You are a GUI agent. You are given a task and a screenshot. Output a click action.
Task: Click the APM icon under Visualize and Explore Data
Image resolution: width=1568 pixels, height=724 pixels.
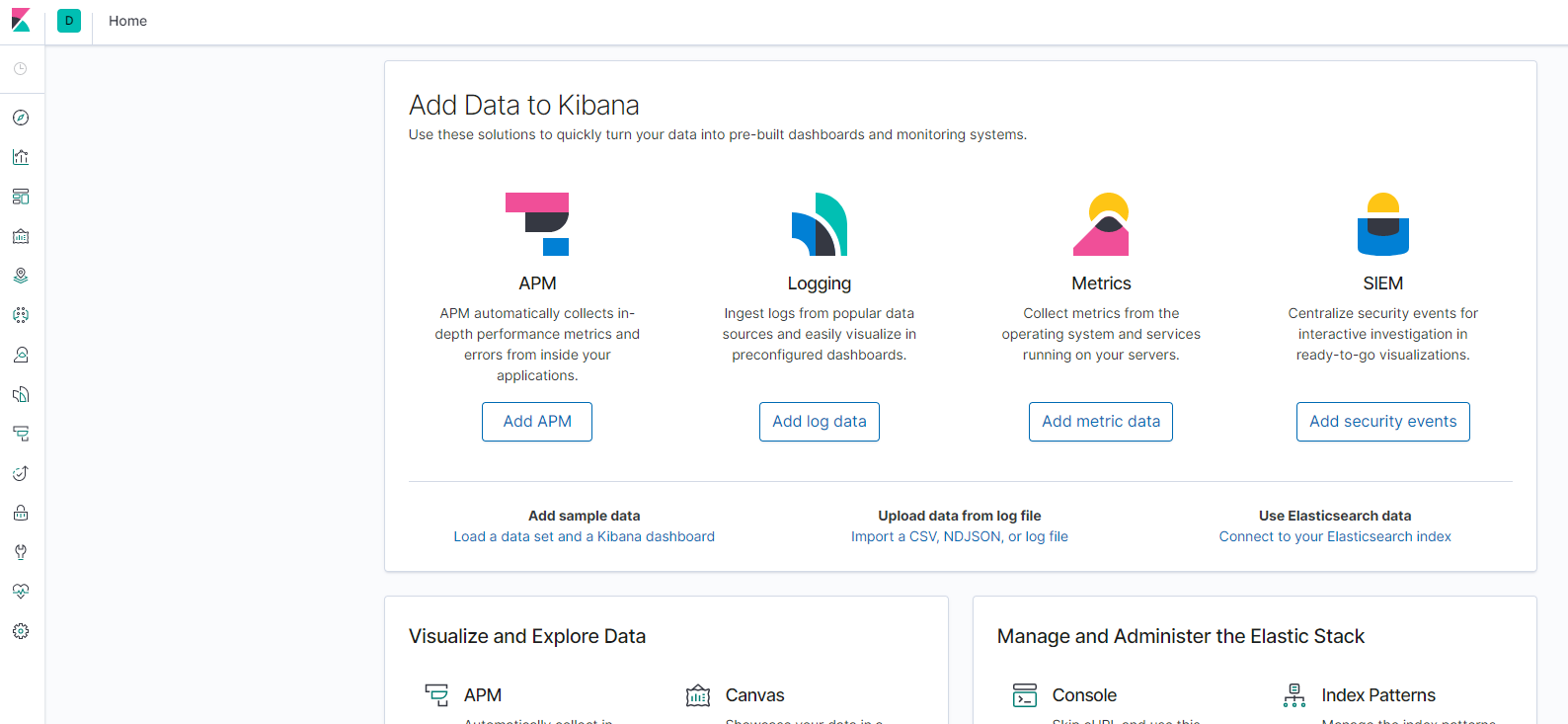[436, 695]
